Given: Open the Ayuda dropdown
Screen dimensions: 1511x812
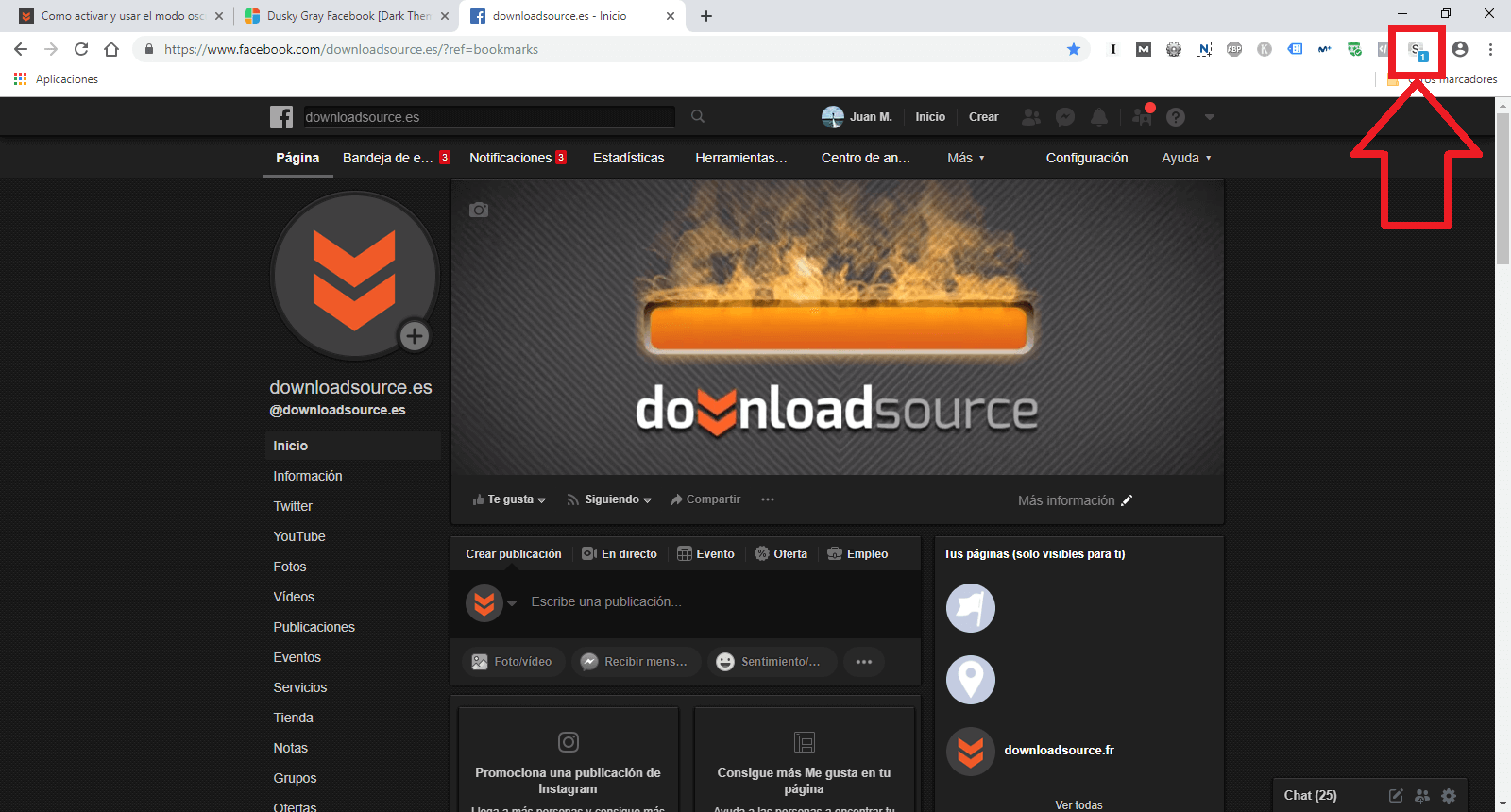Looking at the screenshot, I should (x=1186, y=158).
